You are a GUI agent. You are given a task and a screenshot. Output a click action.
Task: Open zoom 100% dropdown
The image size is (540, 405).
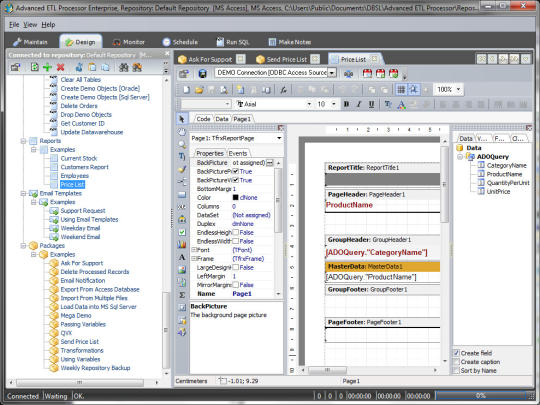(x=458, y=90)
